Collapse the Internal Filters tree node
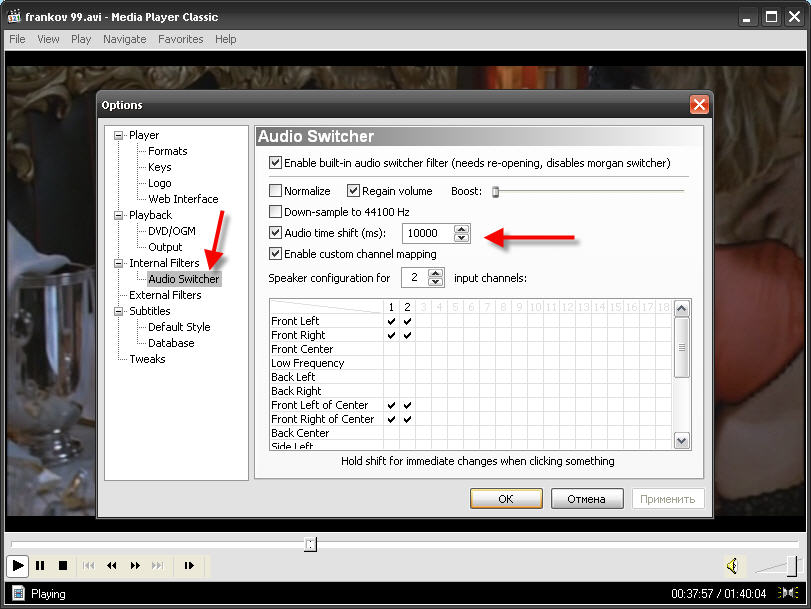 [x=118, y=263]
